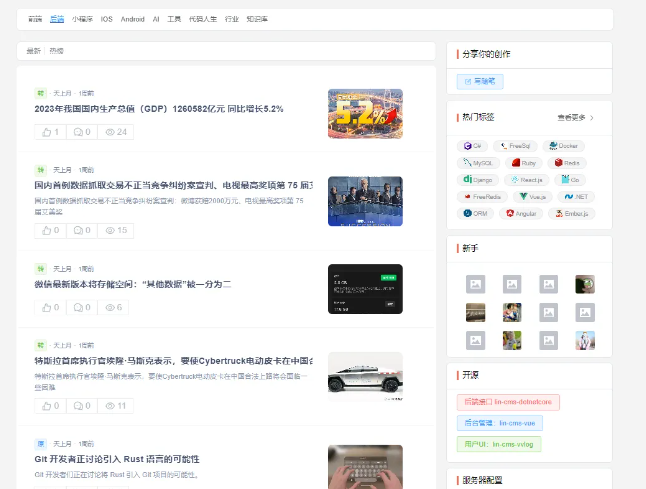Open the 国内首例数据抓取交易 article title
Viewport: 646px width, 489px height.
tap(173, 185)
